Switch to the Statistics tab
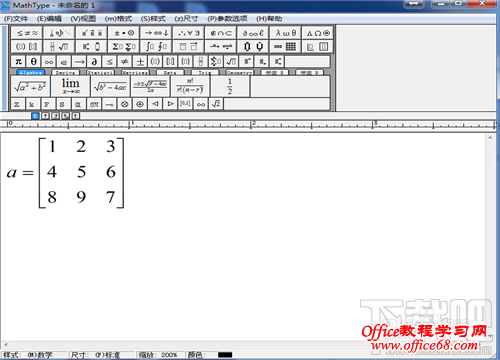Viewport: 500px width, 360px height. click(x=101, y=72)
